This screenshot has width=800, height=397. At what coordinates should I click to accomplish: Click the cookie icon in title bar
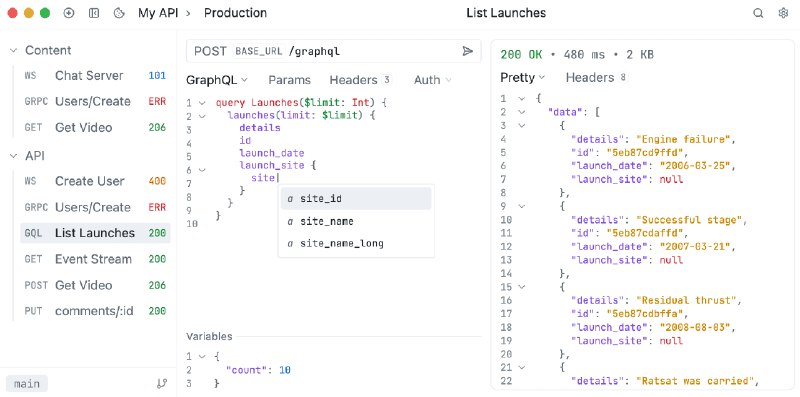119,13
